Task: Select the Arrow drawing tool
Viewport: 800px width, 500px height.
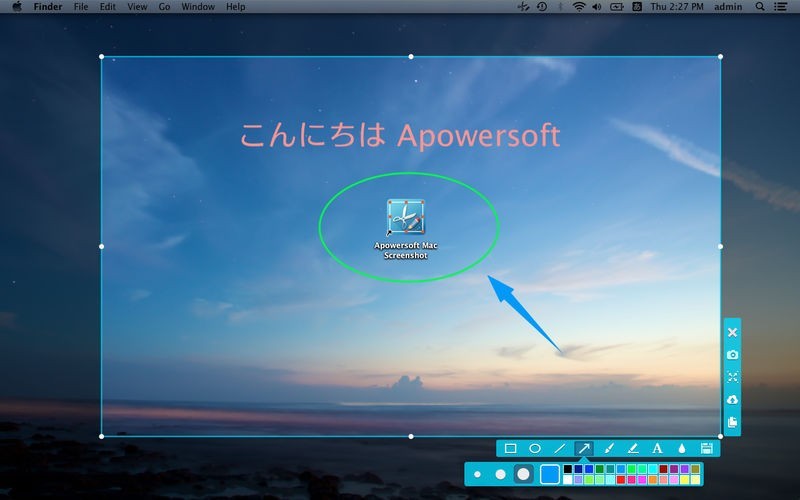Action: click(x=584, y=448)
